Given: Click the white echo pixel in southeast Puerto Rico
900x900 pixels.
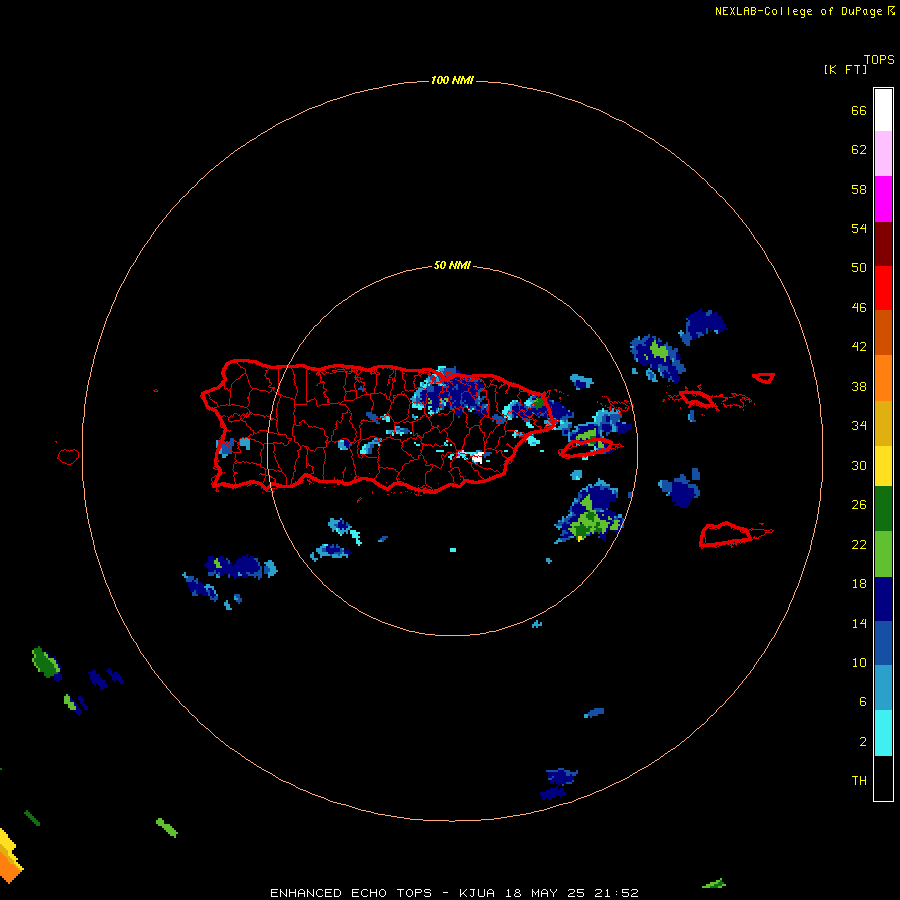Looking at the screenshot, I should 476,457.
